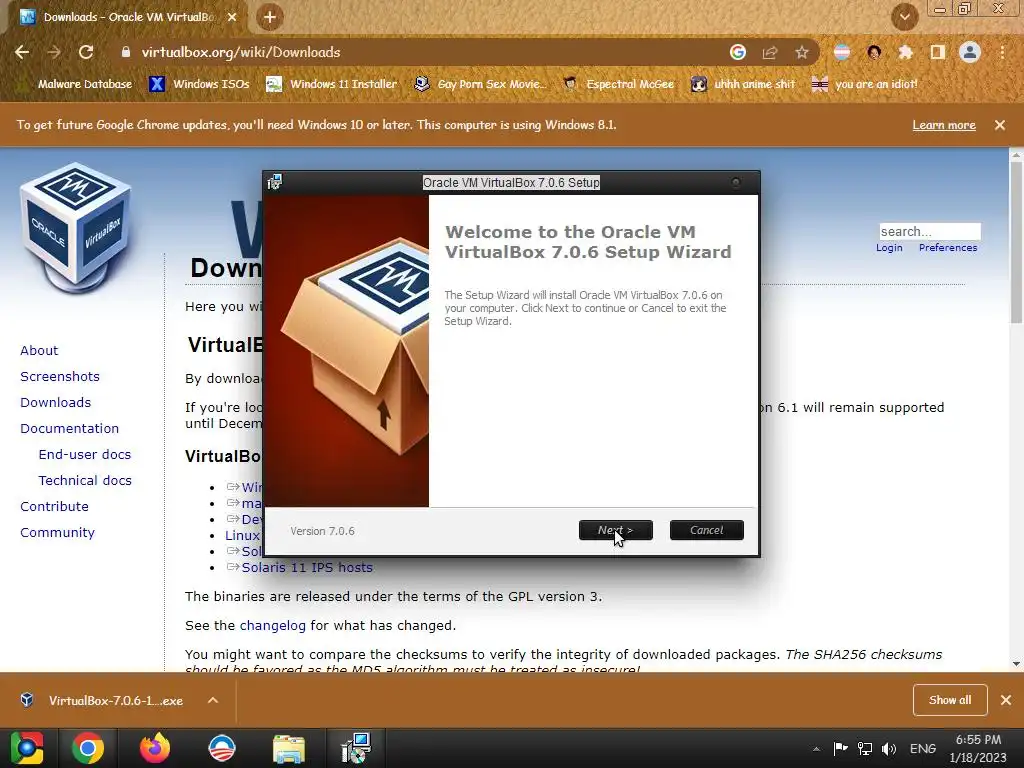Viewport: 1024px width, 768px height.
Task: Expand the VirtualBox download item chevron
Action: 213,700
